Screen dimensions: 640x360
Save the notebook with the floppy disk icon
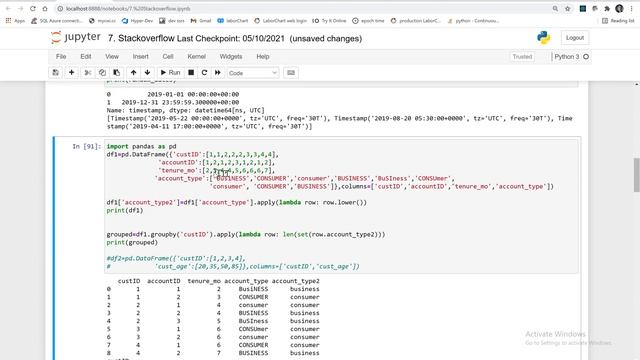click(56, 73)
